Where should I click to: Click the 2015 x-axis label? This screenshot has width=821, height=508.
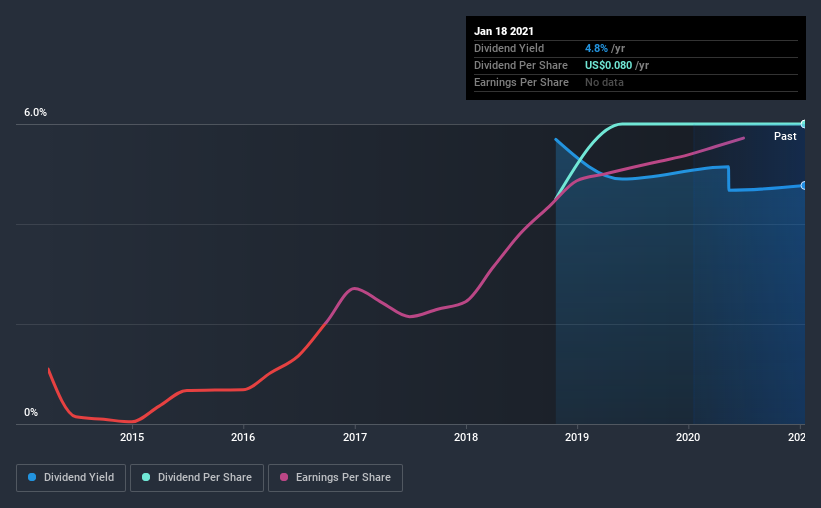[x=132, y=437]
